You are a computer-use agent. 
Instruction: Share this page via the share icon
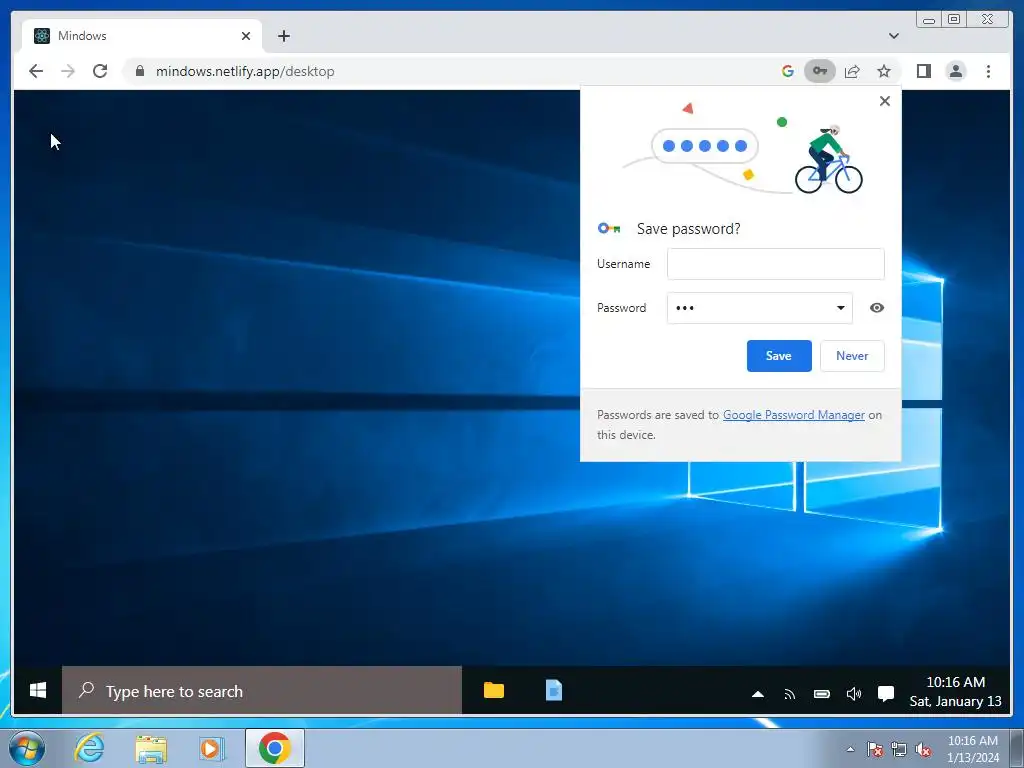pos(852,71)
